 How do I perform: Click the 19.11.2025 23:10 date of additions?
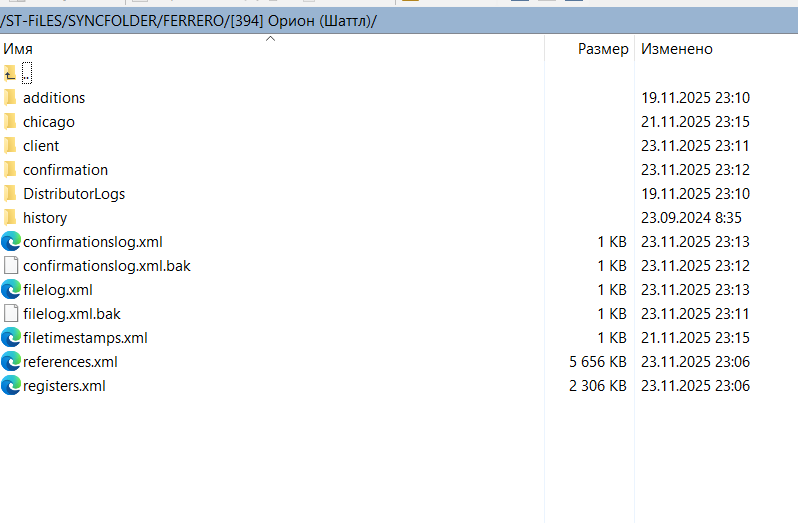tap(695, 98)
